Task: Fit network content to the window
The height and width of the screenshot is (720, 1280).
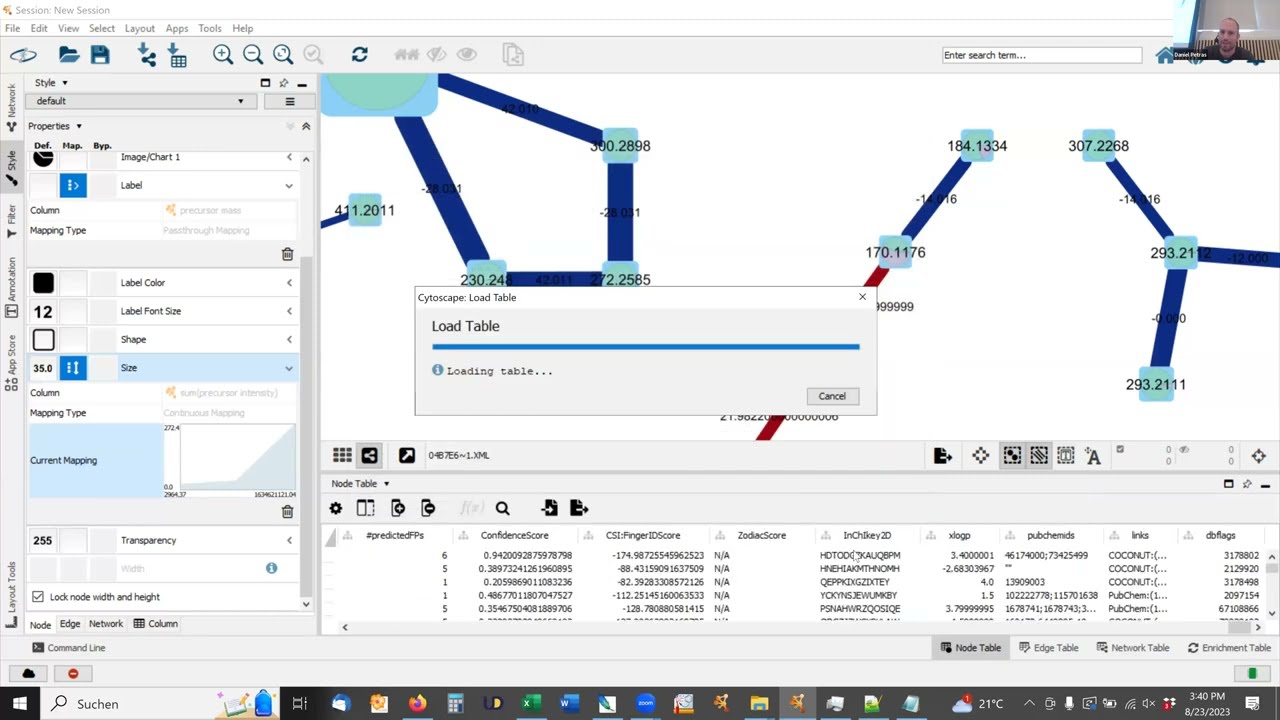Action: pos(283,55)
